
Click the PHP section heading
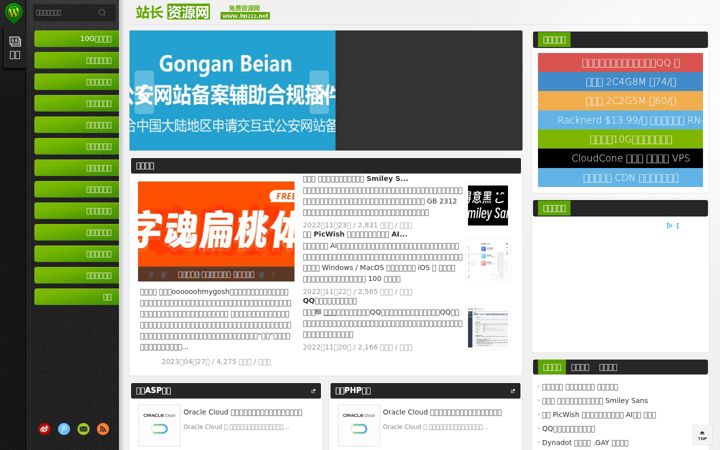point(353,391)
